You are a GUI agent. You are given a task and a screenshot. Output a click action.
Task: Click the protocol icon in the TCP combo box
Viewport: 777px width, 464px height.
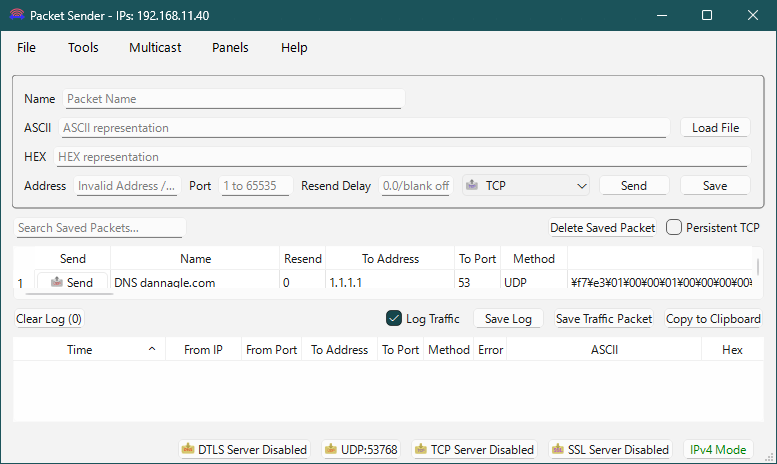[x=472, y=186]
